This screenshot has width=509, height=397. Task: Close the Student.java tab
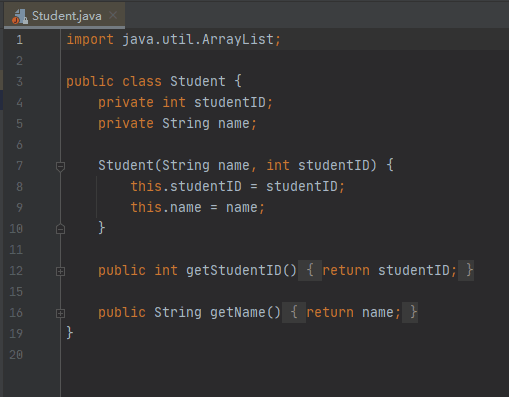point(113,15)
